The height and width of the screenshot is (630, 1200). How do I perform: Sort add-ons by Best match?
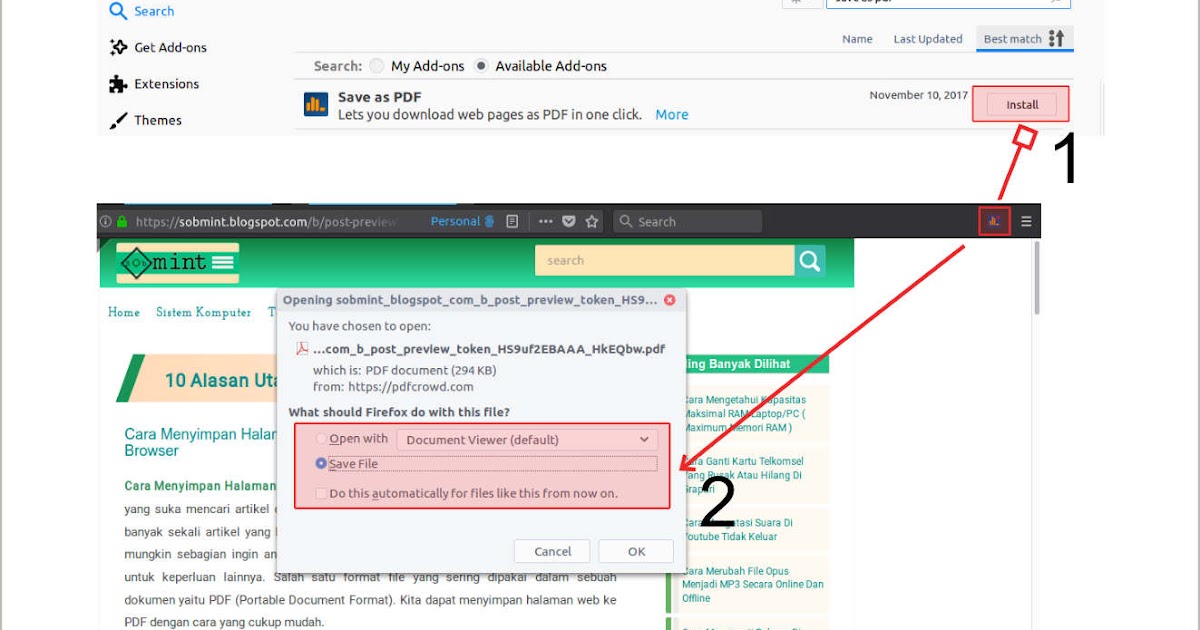click(x=1012, y=39)
